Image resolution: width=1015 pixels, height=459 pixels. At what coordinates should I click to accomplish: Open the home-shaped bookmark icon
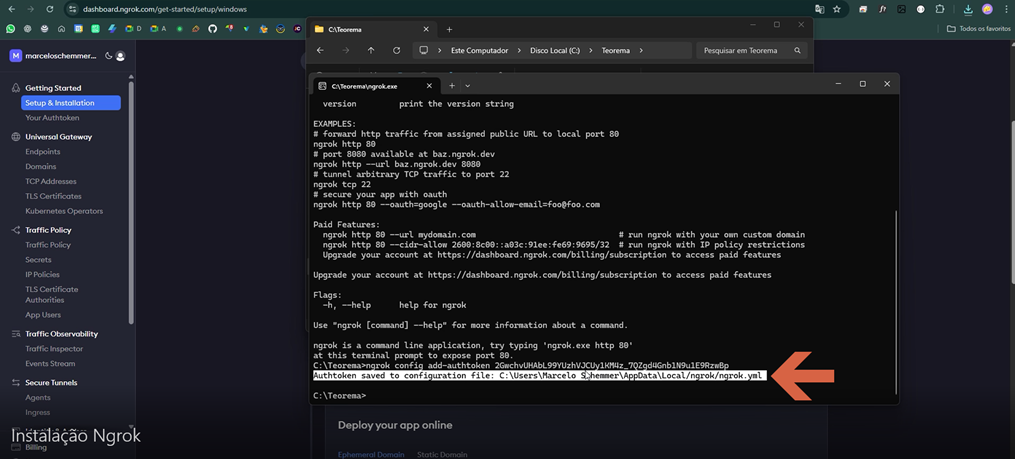pos(61,28)
